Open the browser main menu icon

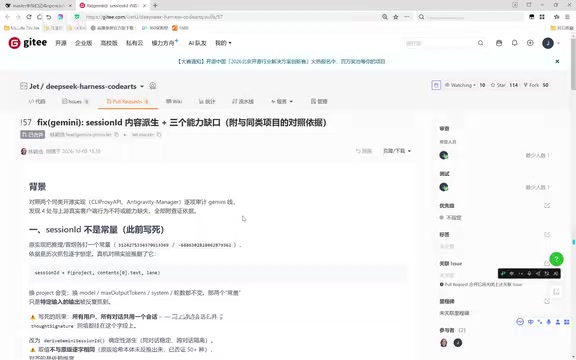568,17
